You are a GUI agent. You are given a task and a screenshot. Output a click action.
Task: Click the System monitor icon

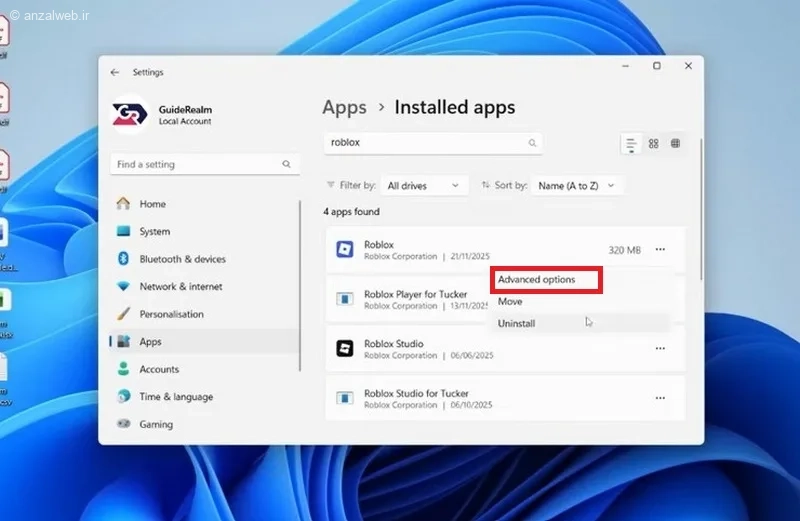123,231
